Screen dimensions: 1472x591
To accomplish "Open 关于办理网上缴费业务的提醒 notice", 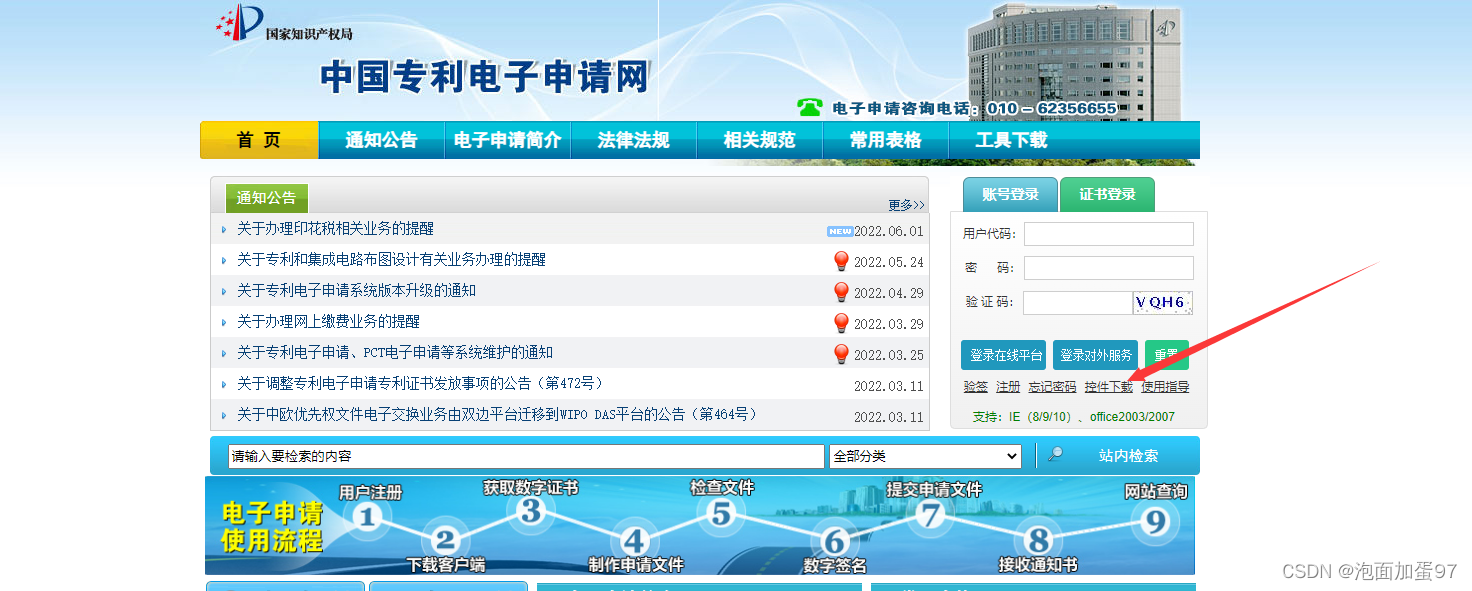I will tap(328, 322).
